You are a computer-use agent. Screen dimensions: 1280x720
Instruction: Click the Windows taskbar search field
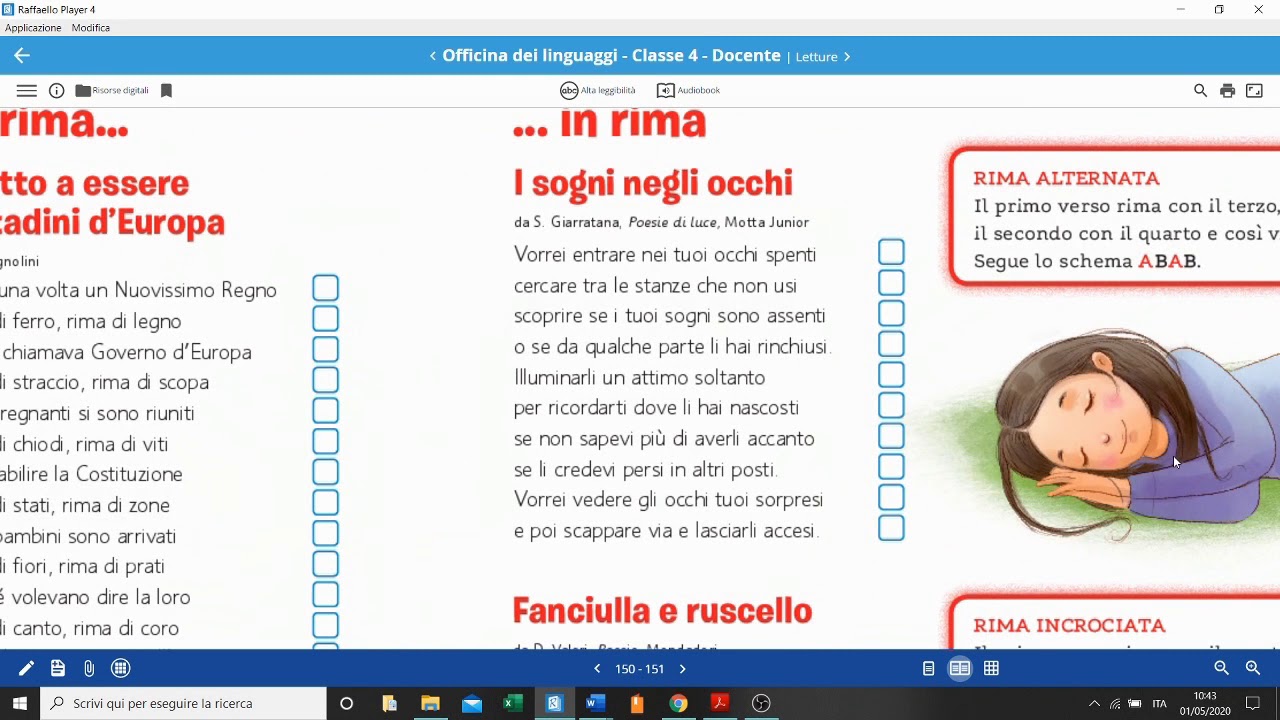(183, 703)
